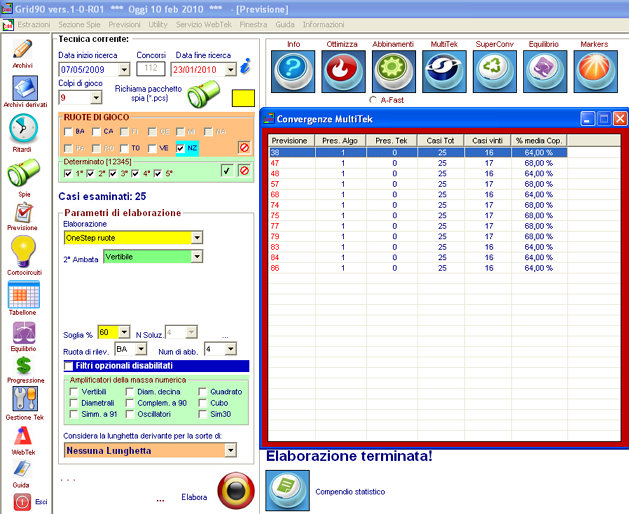The width and height of the screenshot is (629, 514).
Task: Sort by Previsione column header
Action: coord(292,140)
